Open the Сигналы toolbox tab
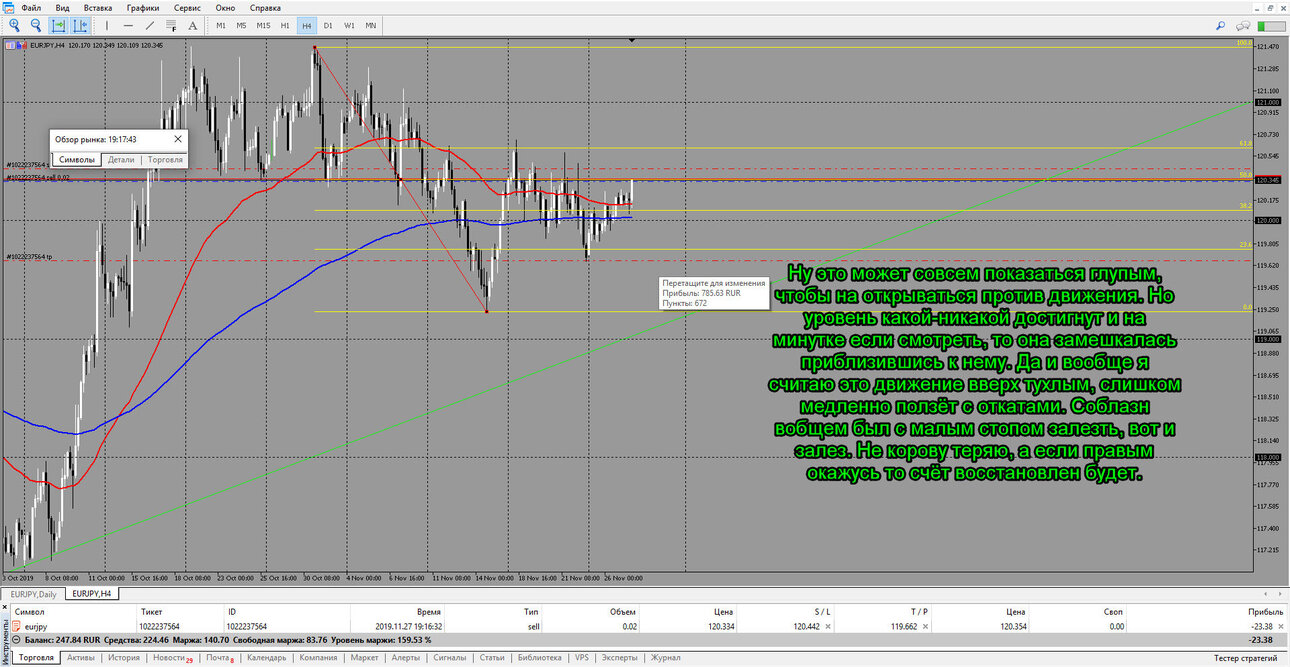This screenshot has width=1290, height=667. 450,658
